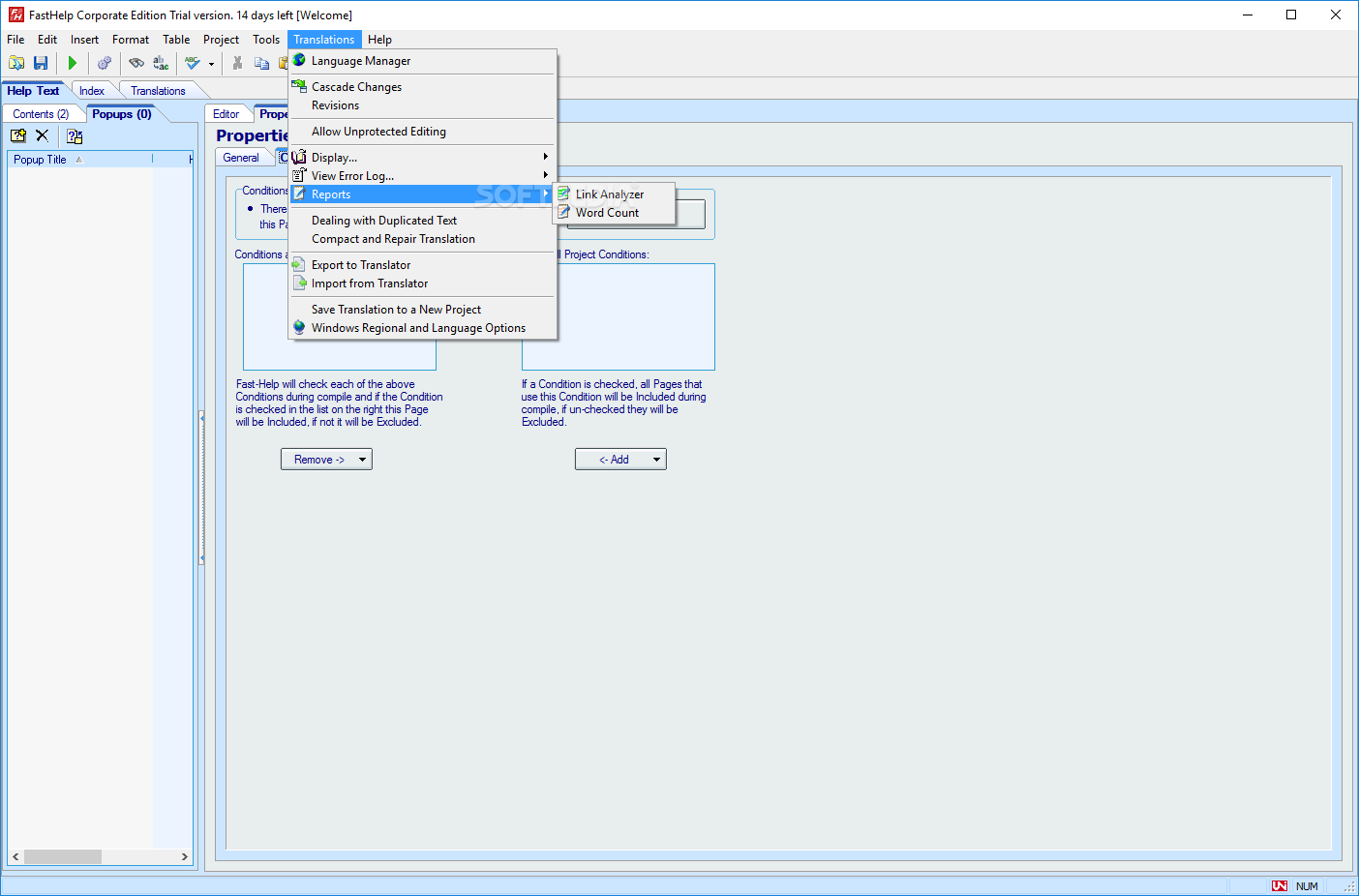Expand the View Error Log submenu arrow
The height and width of the screenshot is (896, 1359).
pyautogui.click(x=545, y=175)
